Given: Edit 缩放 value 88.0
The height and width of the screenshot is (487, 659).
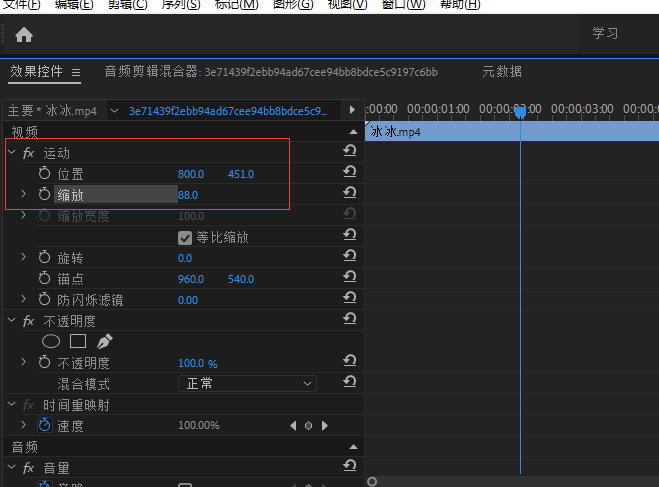Looking at the screenshot, I should click(x=188, y=195).
